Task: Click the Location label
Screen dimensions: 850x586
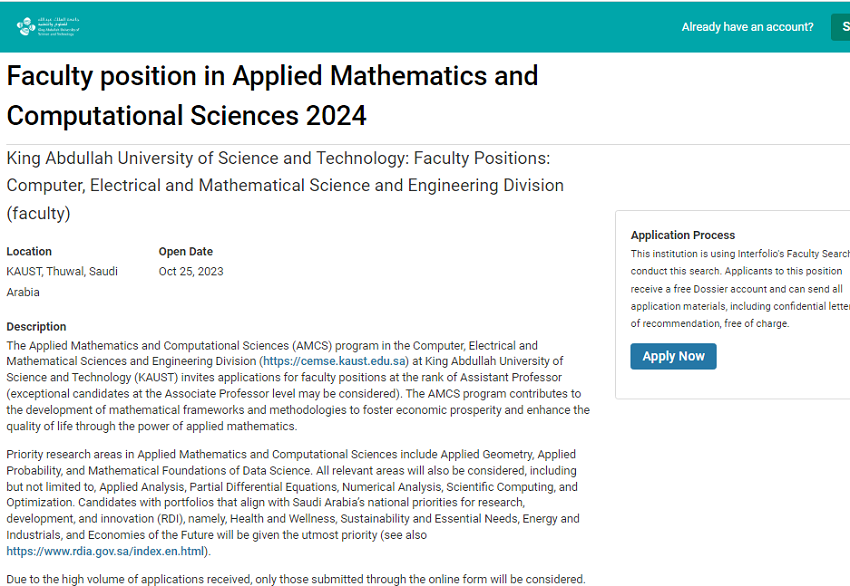Action: click(29, 251)
